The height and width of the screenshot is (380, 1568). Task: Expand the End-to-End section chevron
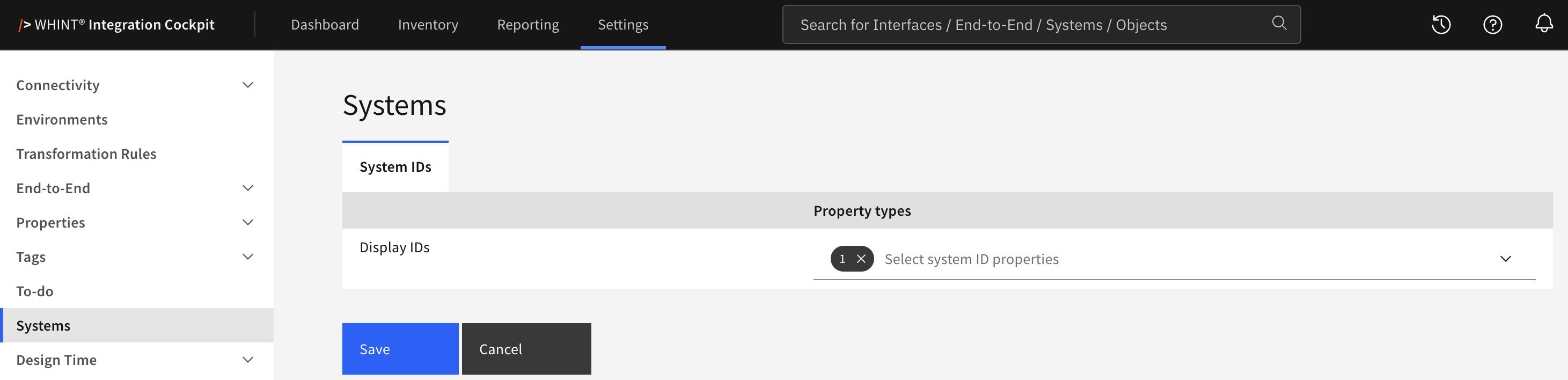point(248,188)
